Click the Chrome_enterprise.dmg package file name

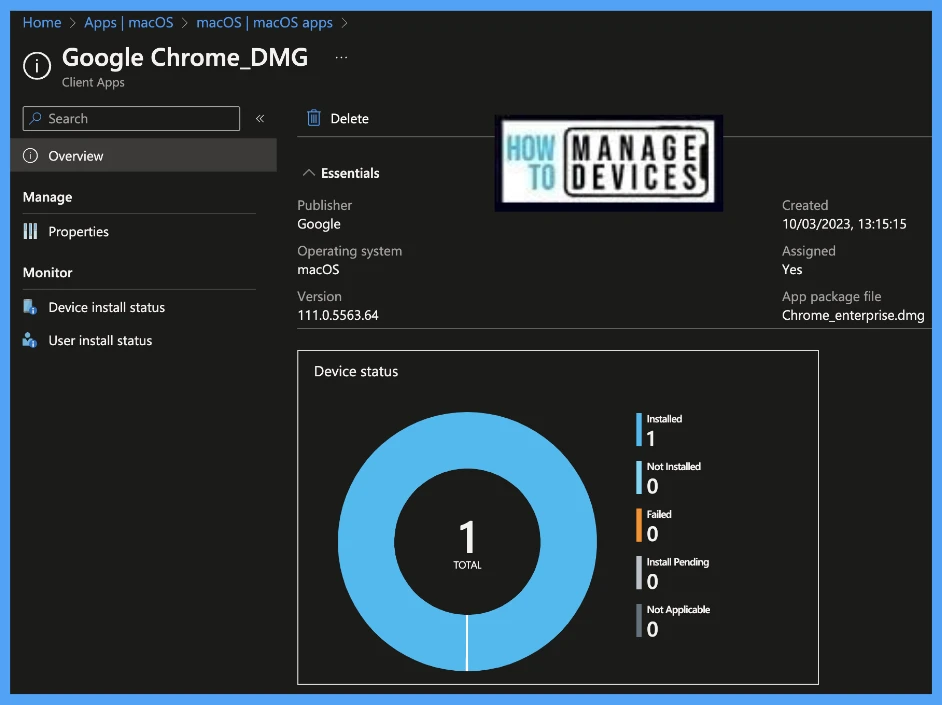pyautogui.click(x=853, y=315)
